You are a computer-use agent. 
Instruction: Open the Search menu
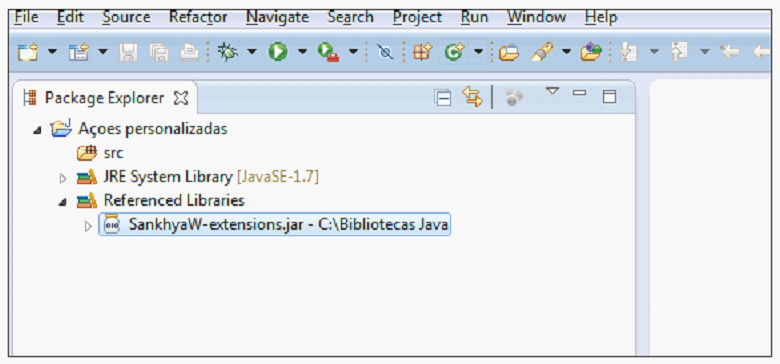tap(350, 17)
